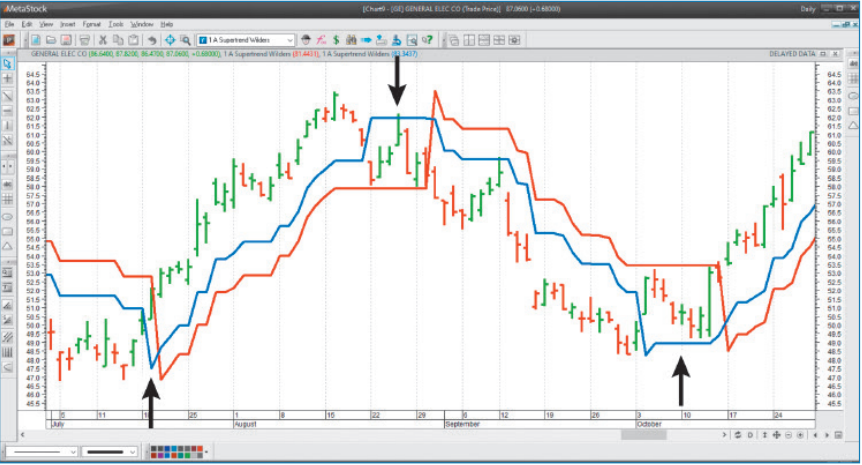This screenshot has height=465, width=862.
Task: Select the arrow pointer tool in sidebar
Action: coord(7,63)
